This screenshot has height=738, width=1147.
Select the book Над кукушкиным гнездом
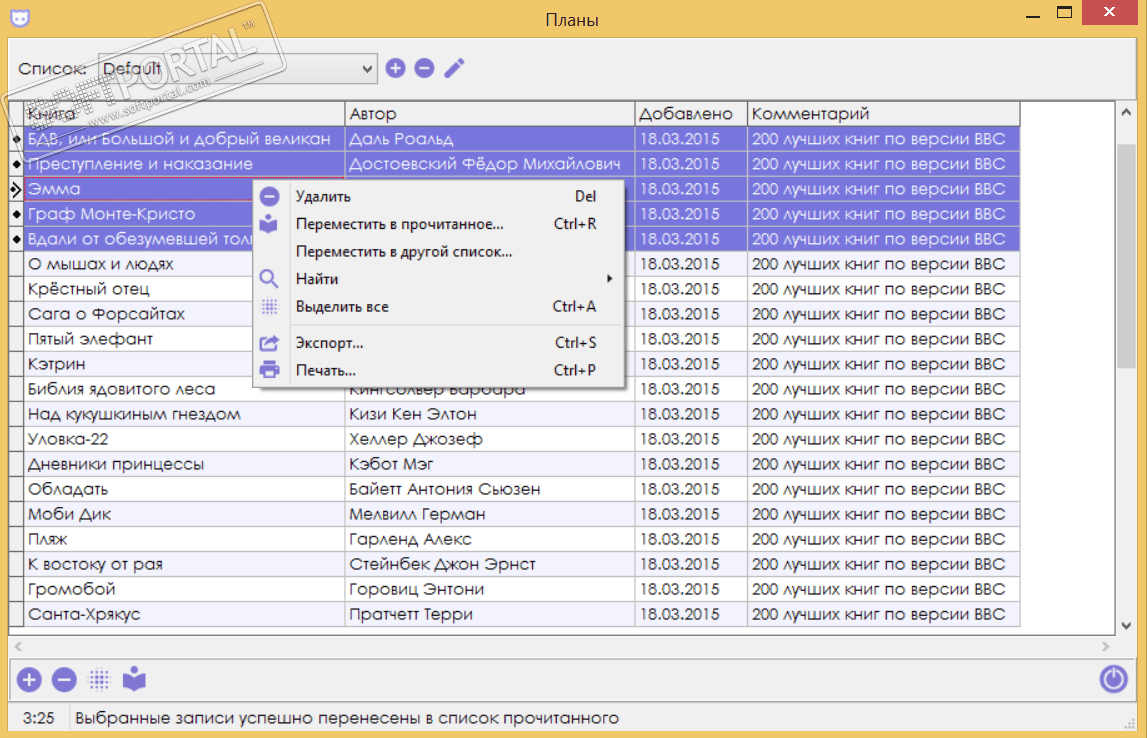pos(184,414)
